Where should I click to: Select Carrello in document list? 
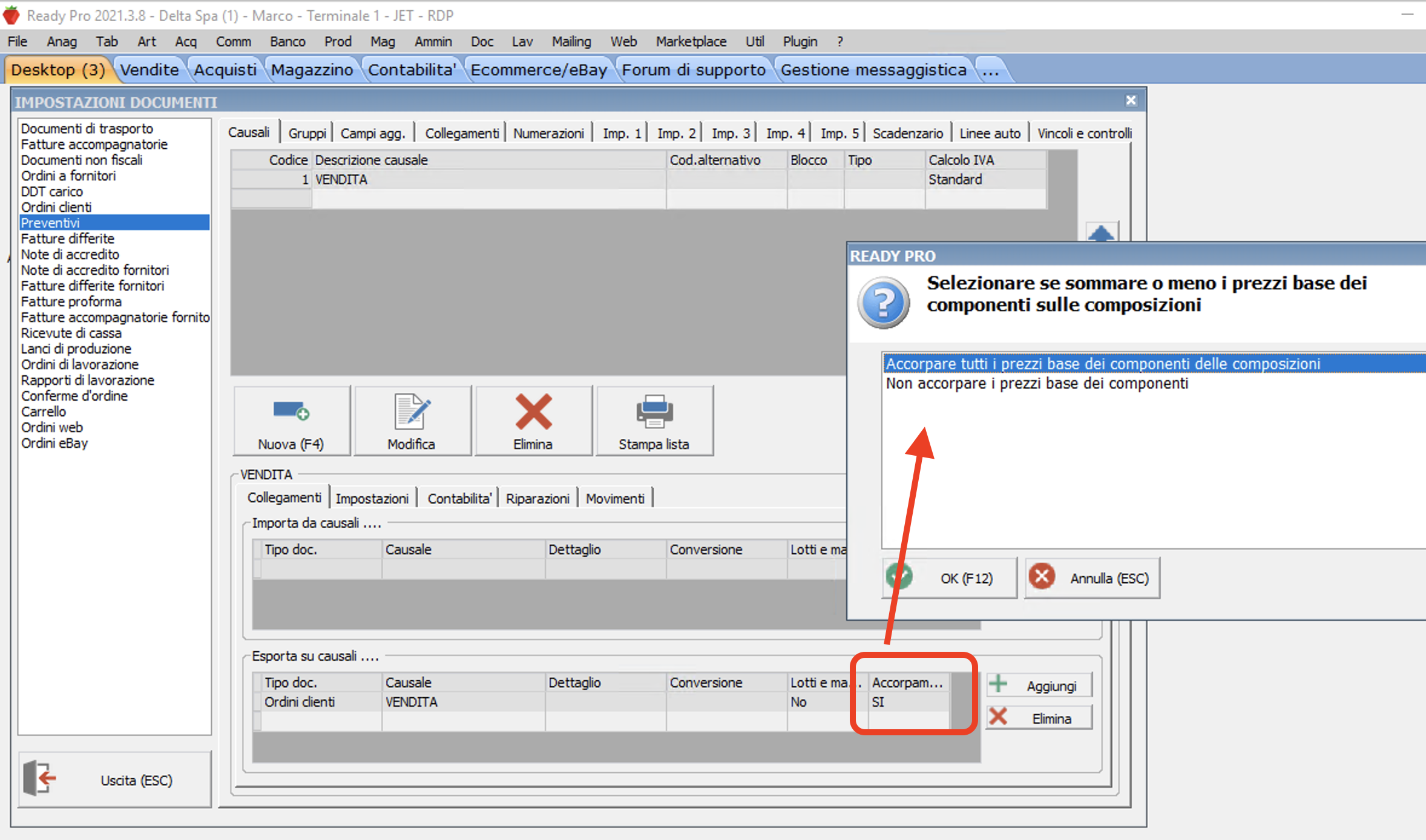(x=114, y=412)
